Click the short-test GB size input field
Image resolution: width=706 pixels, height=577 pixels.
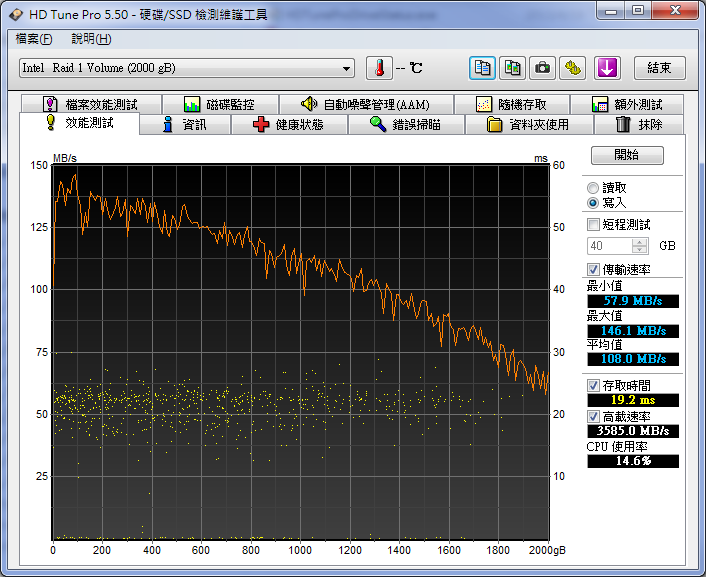pos(610,246)
